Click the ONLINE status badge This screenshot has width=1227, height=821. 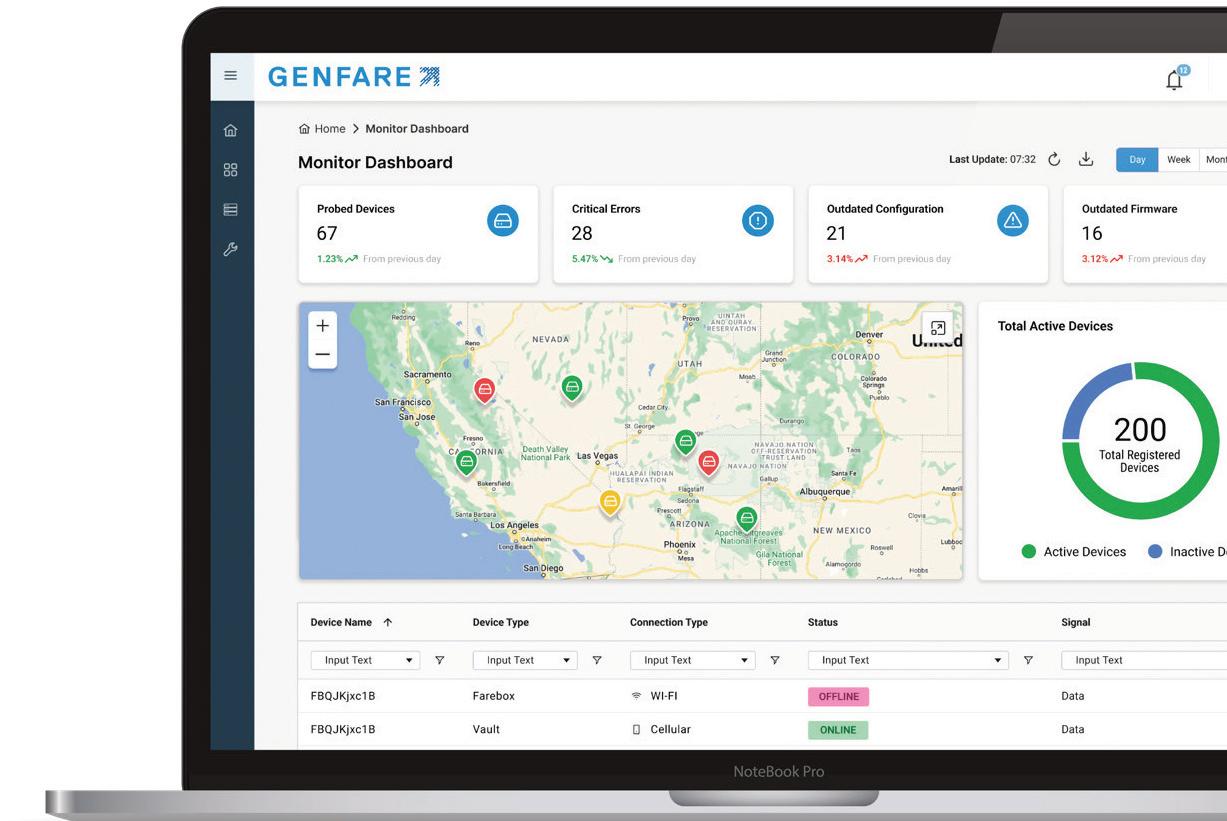838,730
